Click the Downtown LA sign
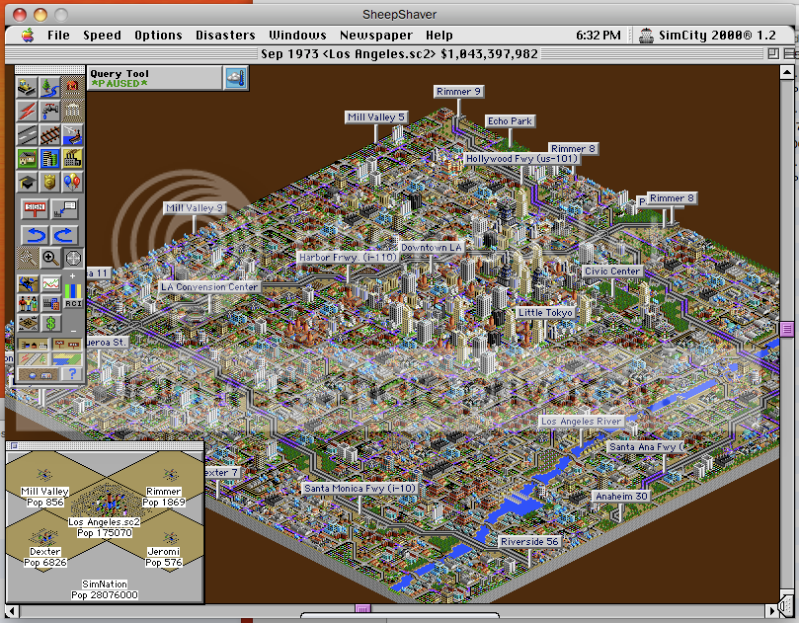This screenshot has width=799, height=623. point(431,248)
